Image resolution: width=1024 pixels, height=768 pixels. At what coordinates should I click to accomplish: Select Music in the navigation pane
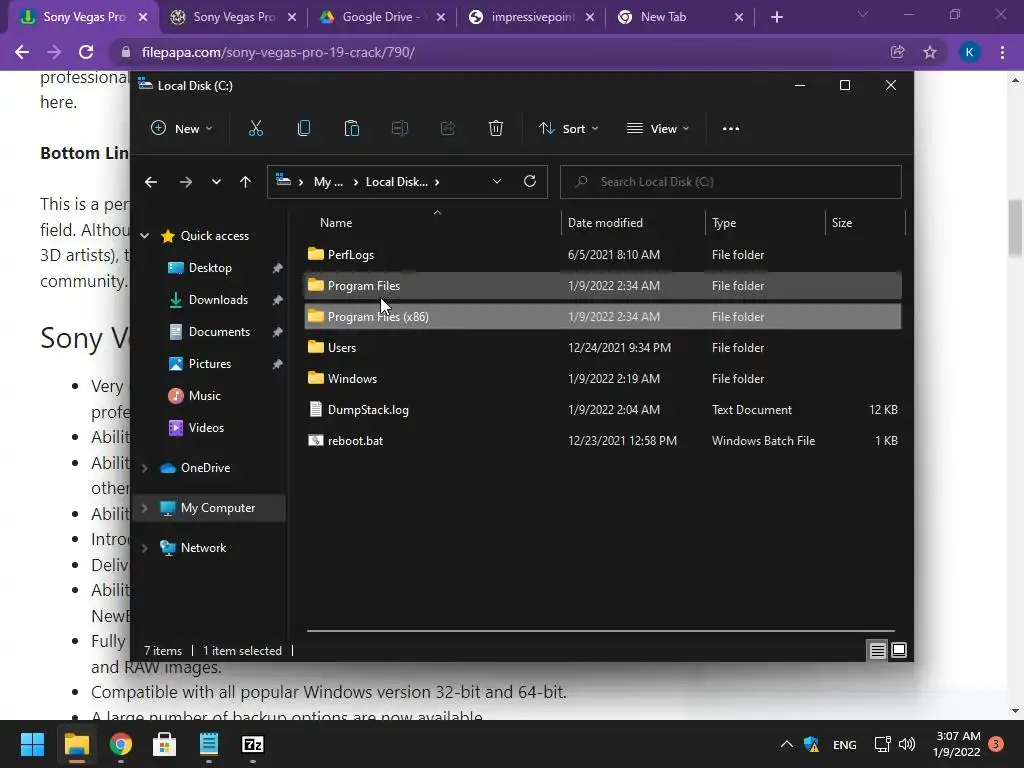pos(204,396)
